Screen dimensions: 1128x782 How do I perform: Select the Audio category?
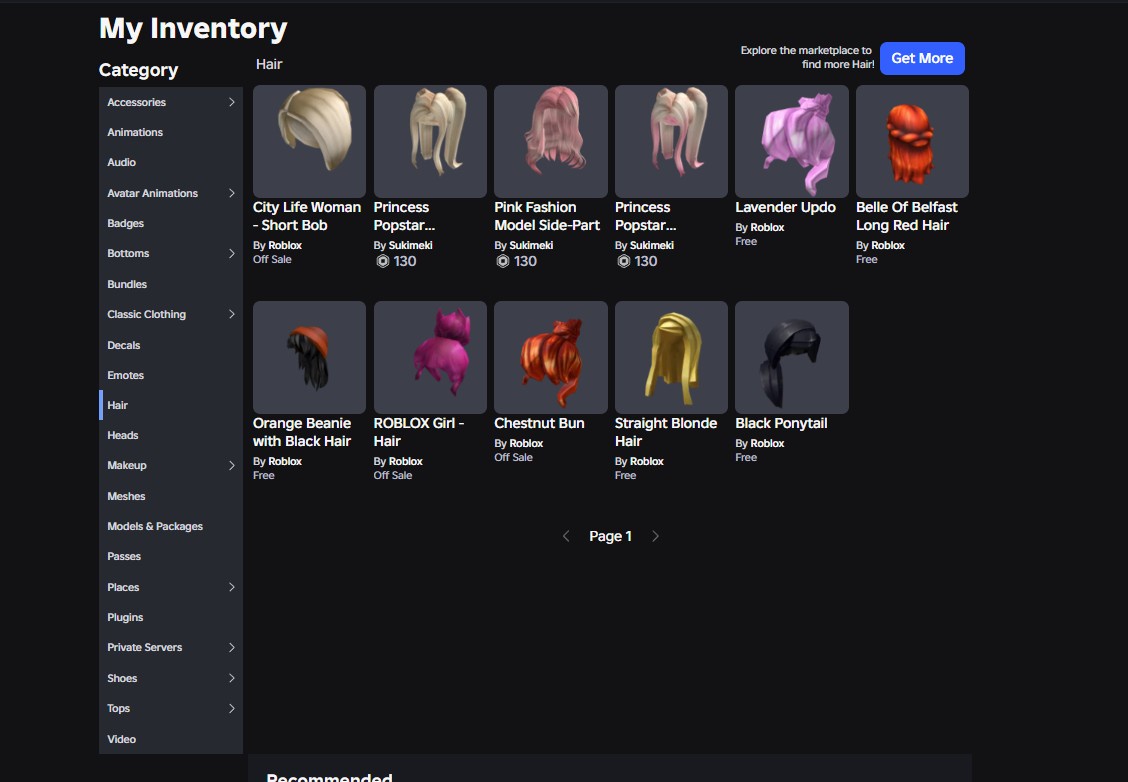[x=171, y=163]
